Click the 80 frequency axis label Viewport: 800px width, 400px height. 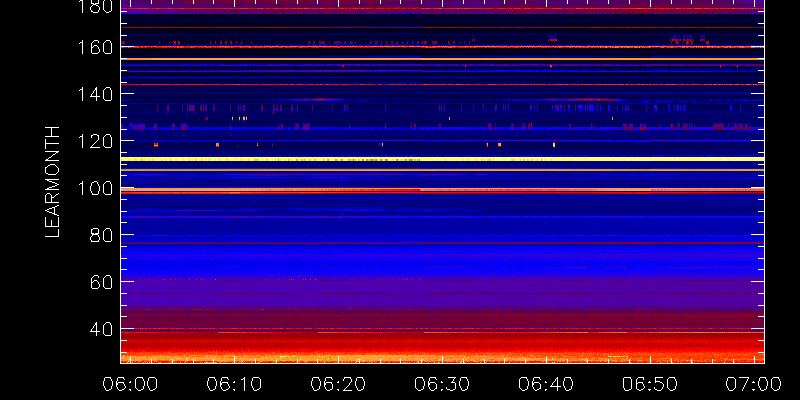point(101,235)
